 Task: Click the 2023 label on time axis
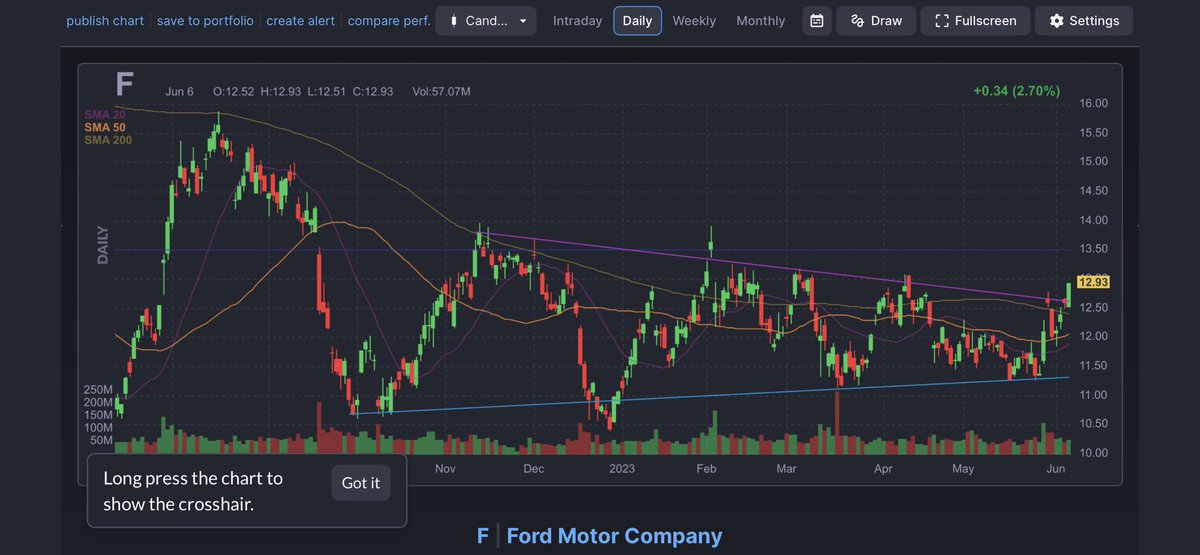pos(622,468)
